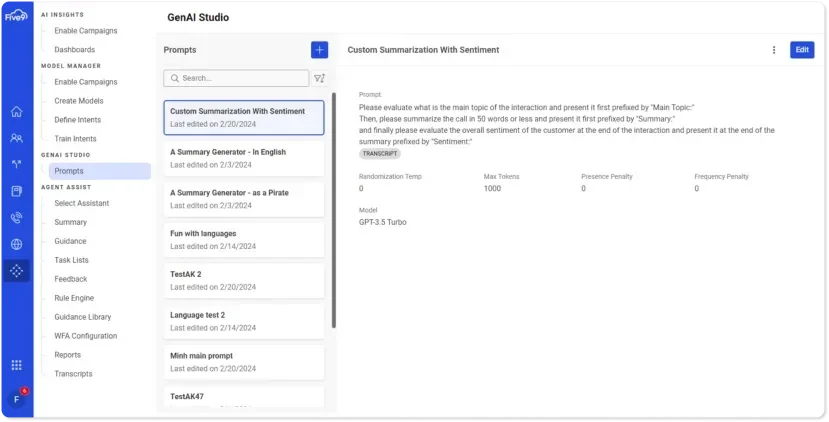
Task: Click the user avatar with notification badge
Action: tap(16, 398)
